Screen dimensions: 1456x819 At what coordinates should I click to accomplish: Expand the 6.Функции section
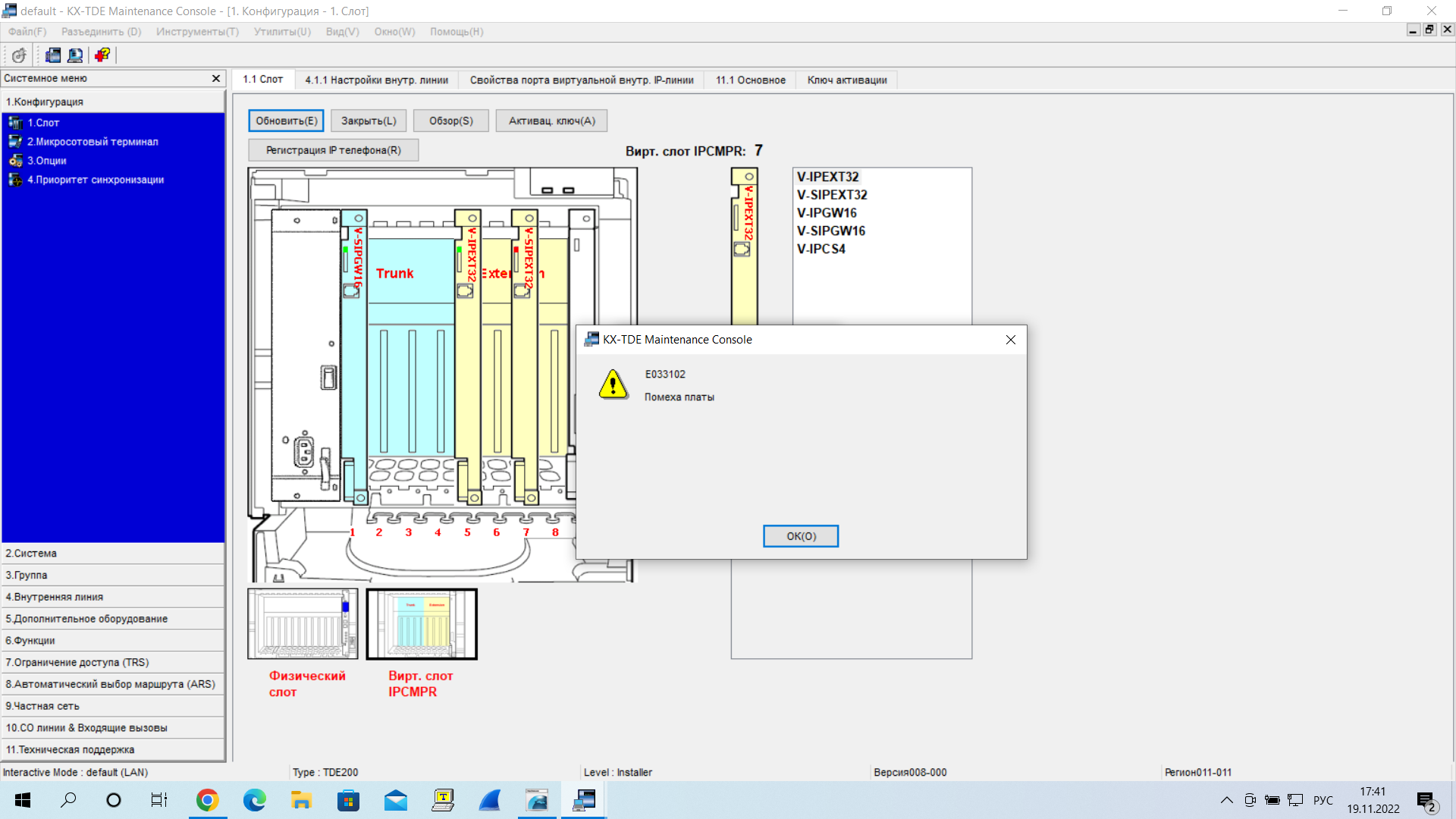coord(113,641)
